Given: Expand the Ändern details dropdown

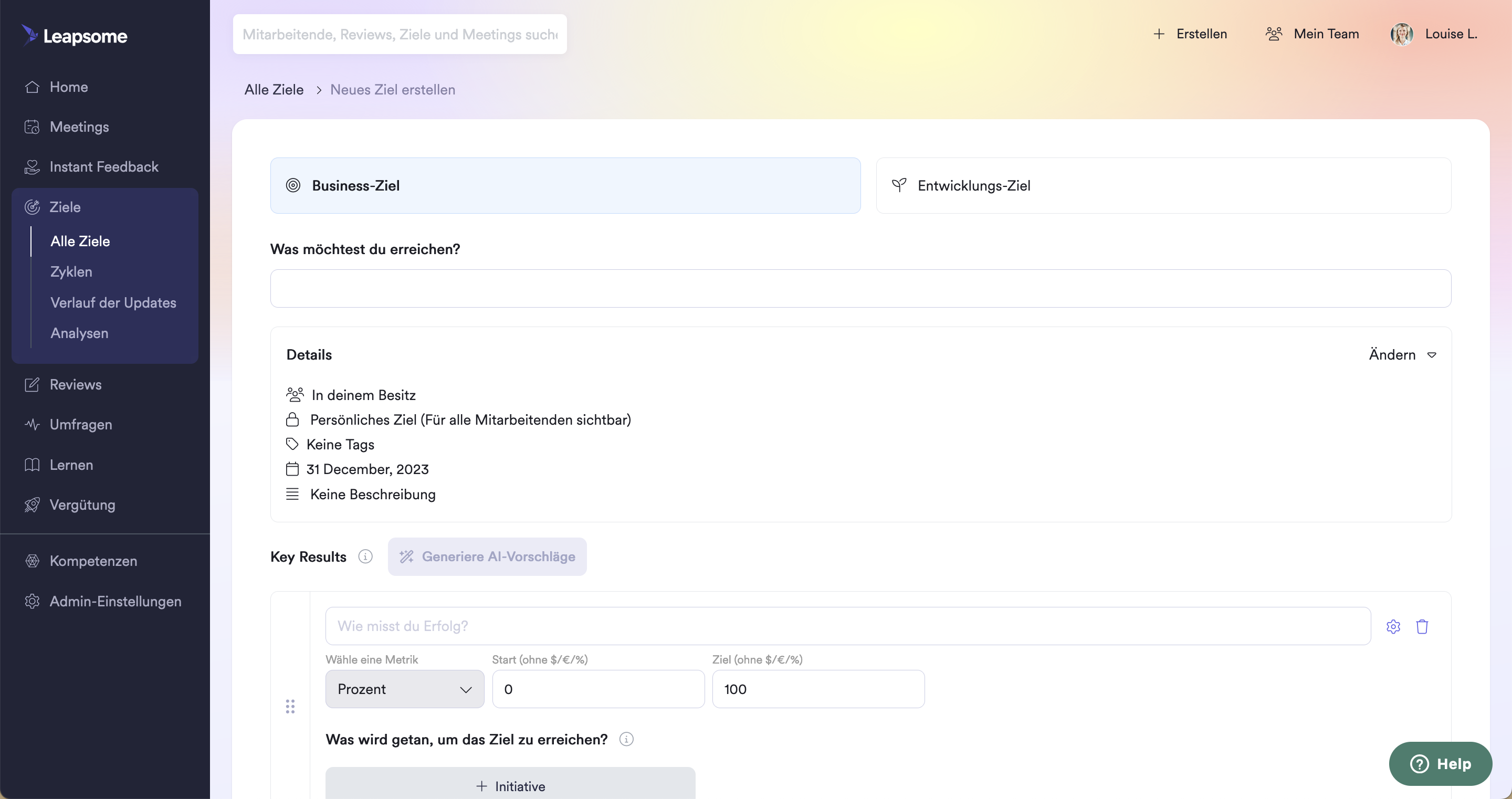Looking at the screenshot, I should [1403, 354].
